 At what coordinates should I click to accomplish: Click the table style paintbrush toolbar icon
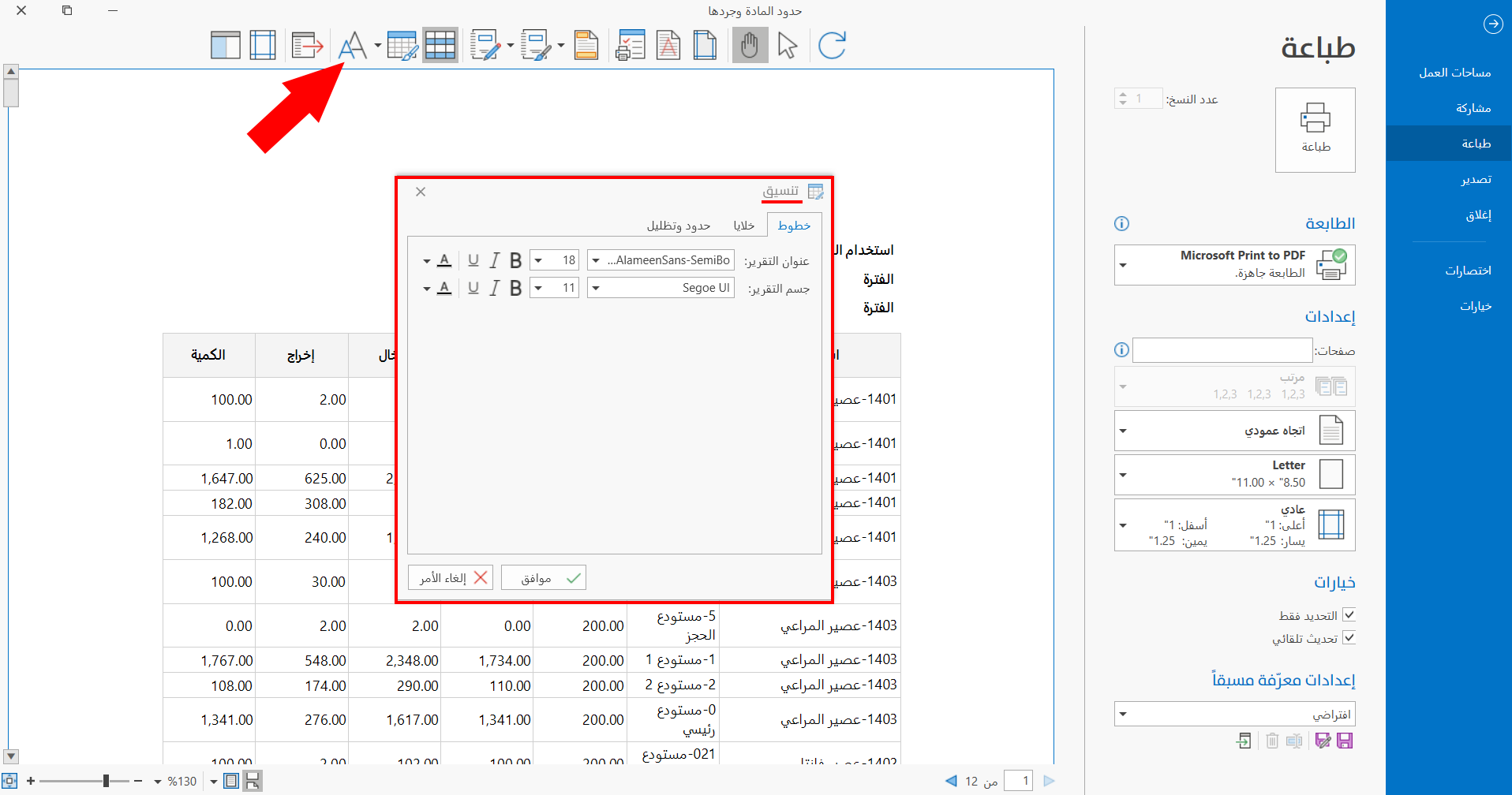[x=402, y=45]
